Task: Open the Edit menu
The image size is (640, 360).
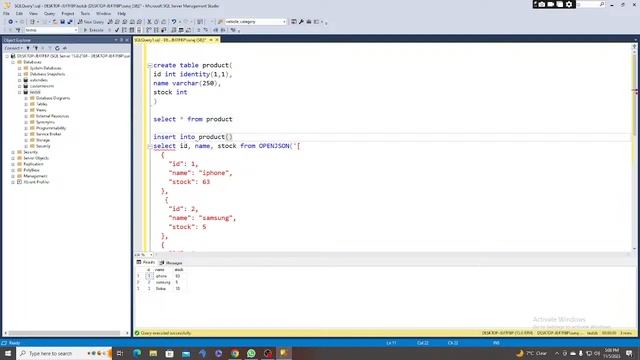Action: [x=19, y=13]
